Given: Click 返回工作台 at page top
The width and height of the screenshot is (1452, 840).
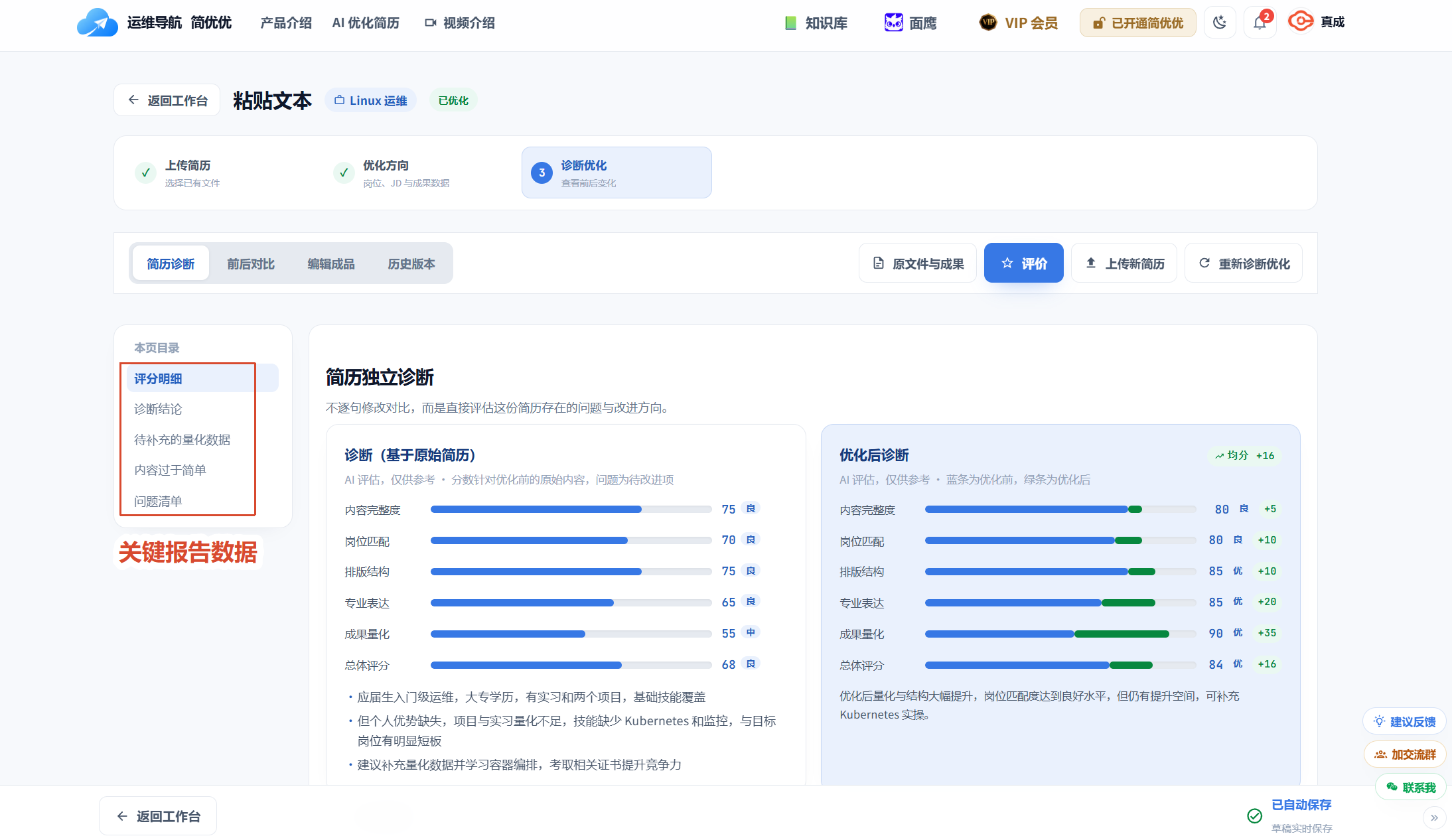Looking at the screenshot, I should 167,100.
